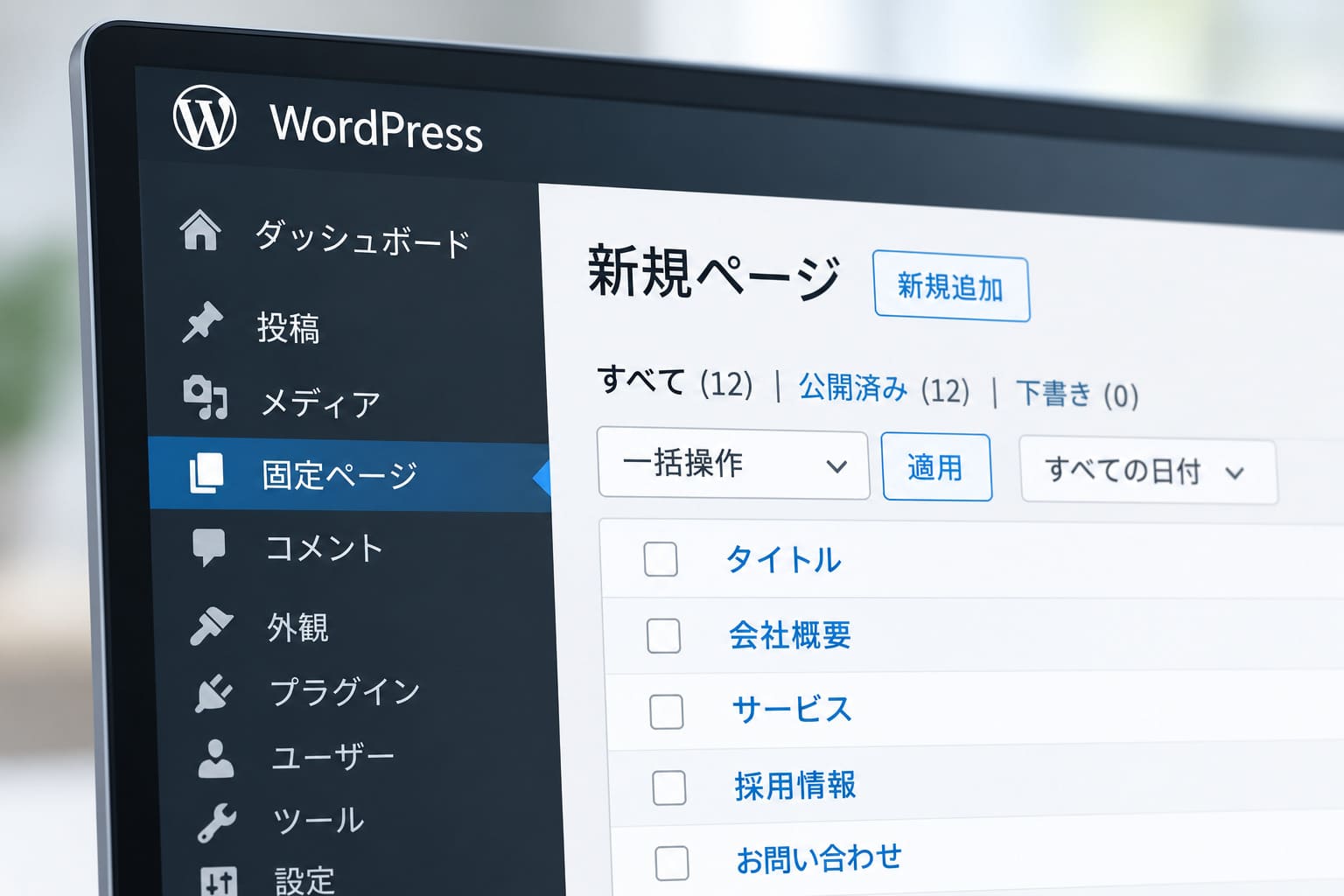
Task: Select the 採用情報 row checkbox
Action: pyautogui.click(x=669, y=787)
